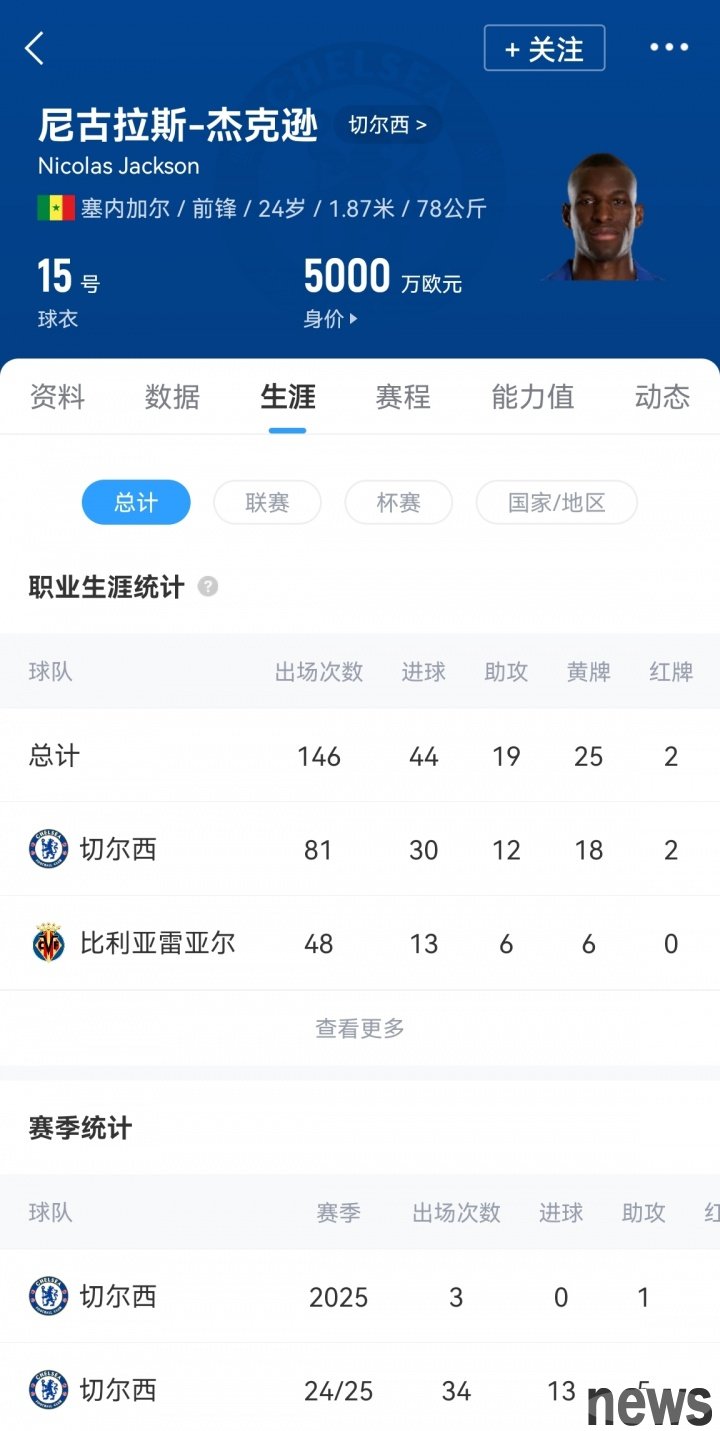The width and height of the screenshot is (720, 1431).
Task: Tap the back arrow icon
Action: point(35,48)
